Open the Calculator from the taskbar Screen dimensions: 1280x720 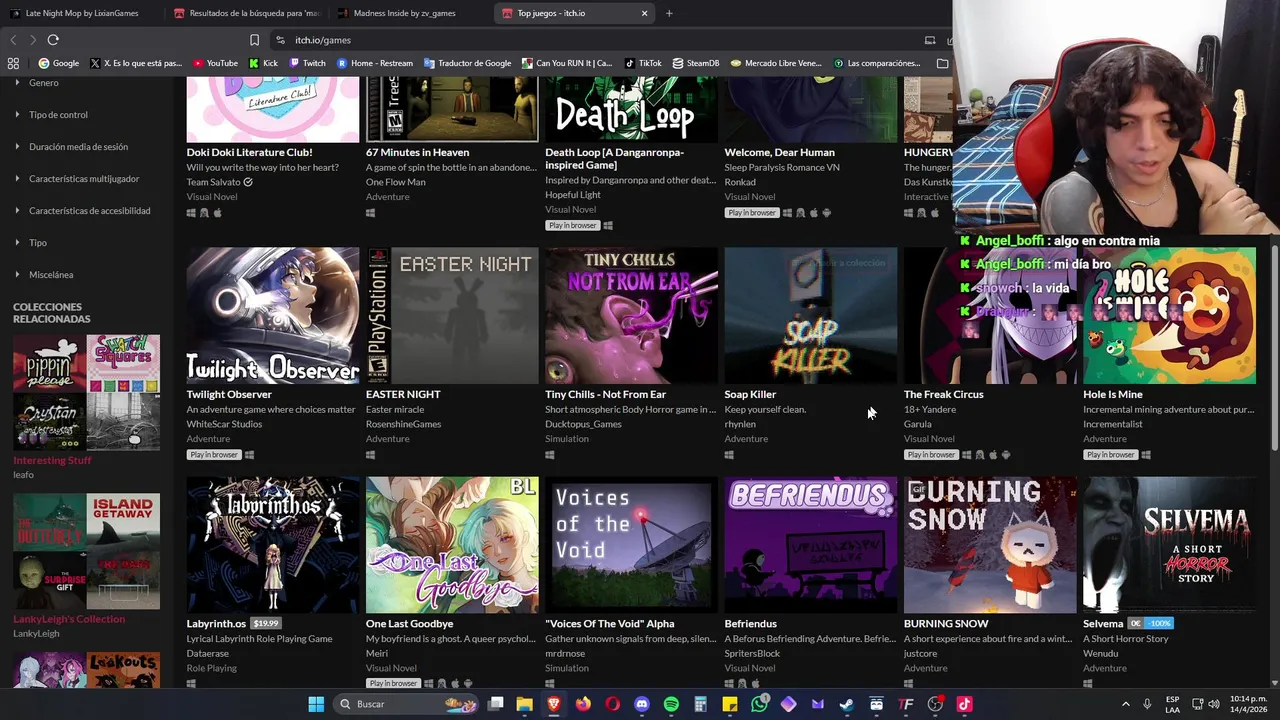[x=700, y=704]
